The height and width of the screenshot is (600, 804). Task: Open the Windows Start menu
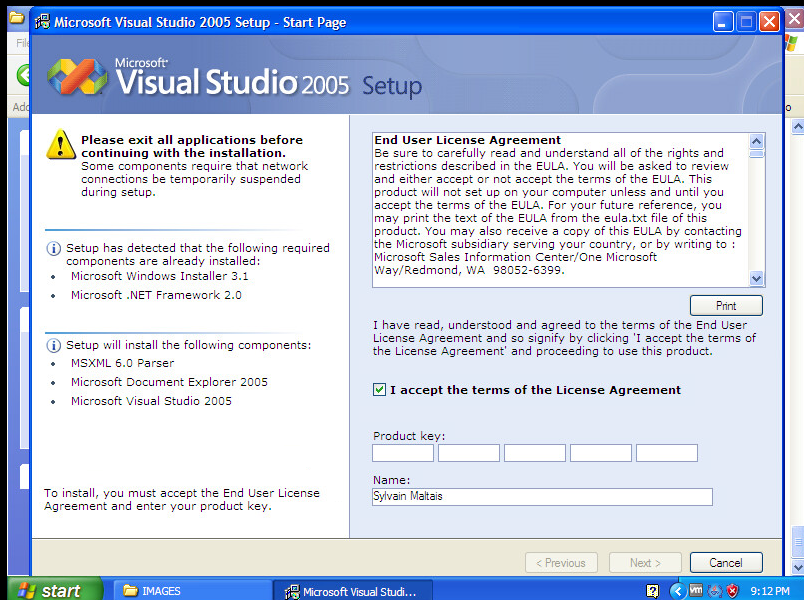coord(55,590)
